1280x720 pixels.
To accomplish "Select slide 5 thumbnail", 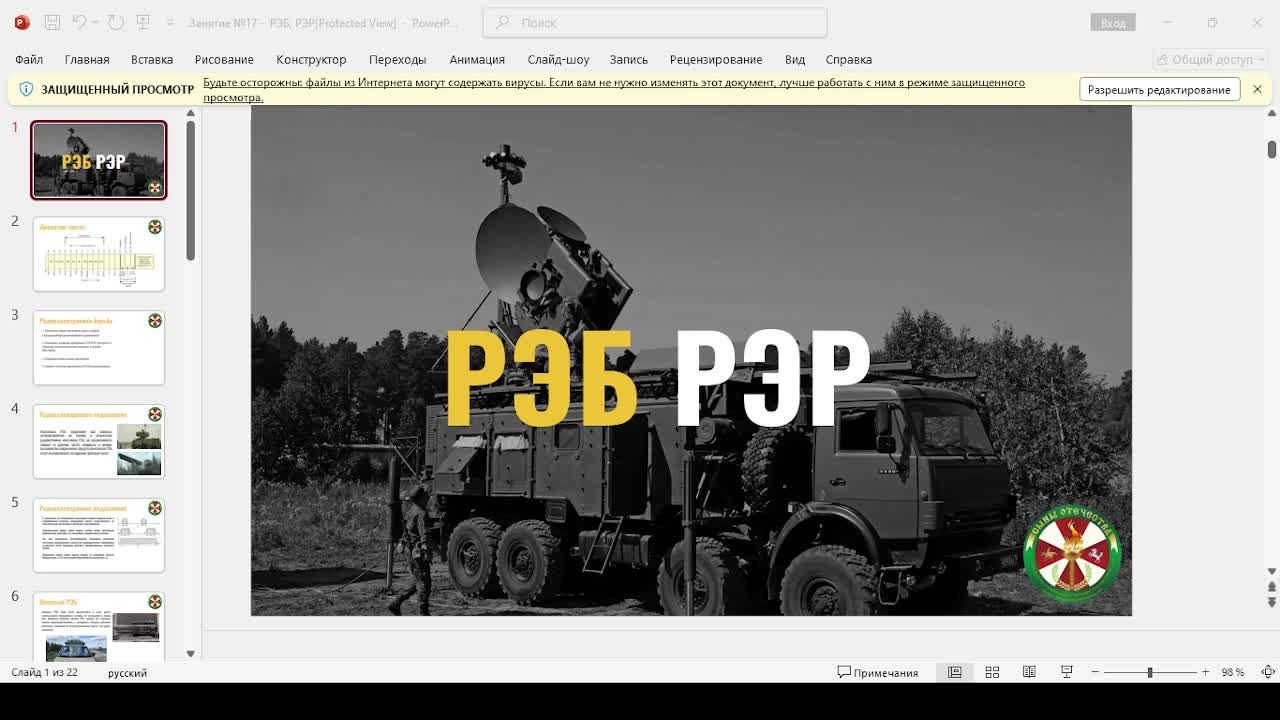I will coord(99,536).
